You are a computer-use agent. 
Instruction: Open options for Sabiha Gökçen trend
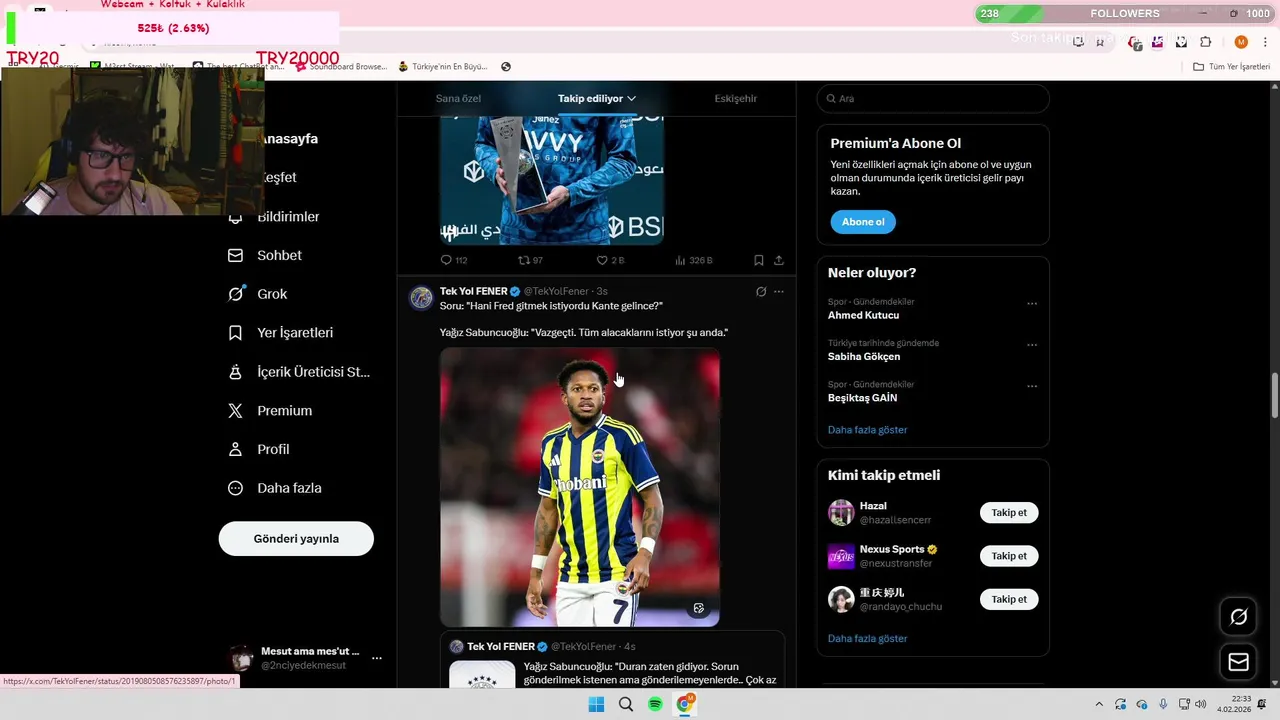click(1032, 345)
